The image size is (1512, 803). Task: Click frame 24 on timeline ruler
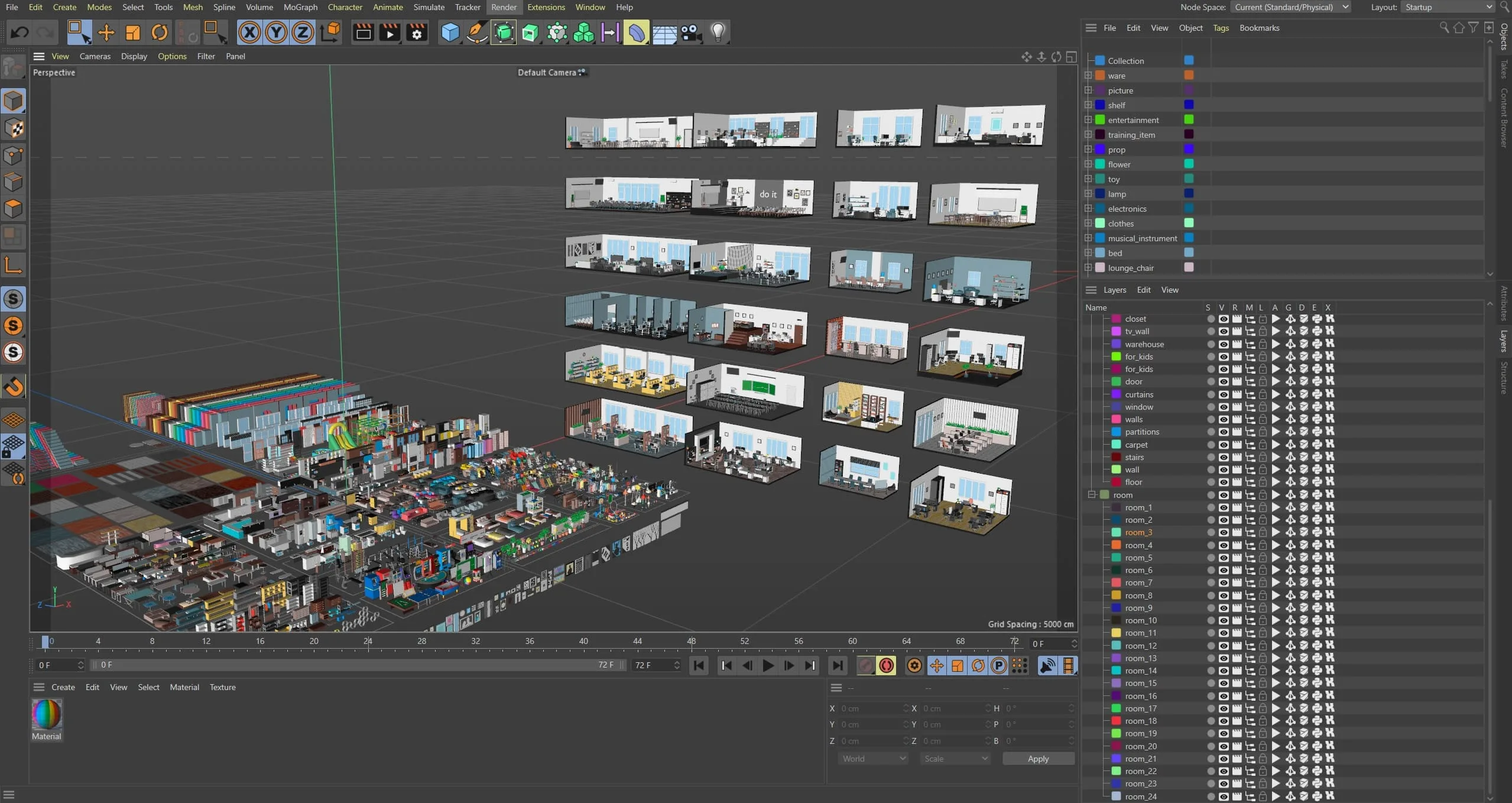(x=368, y=642)
